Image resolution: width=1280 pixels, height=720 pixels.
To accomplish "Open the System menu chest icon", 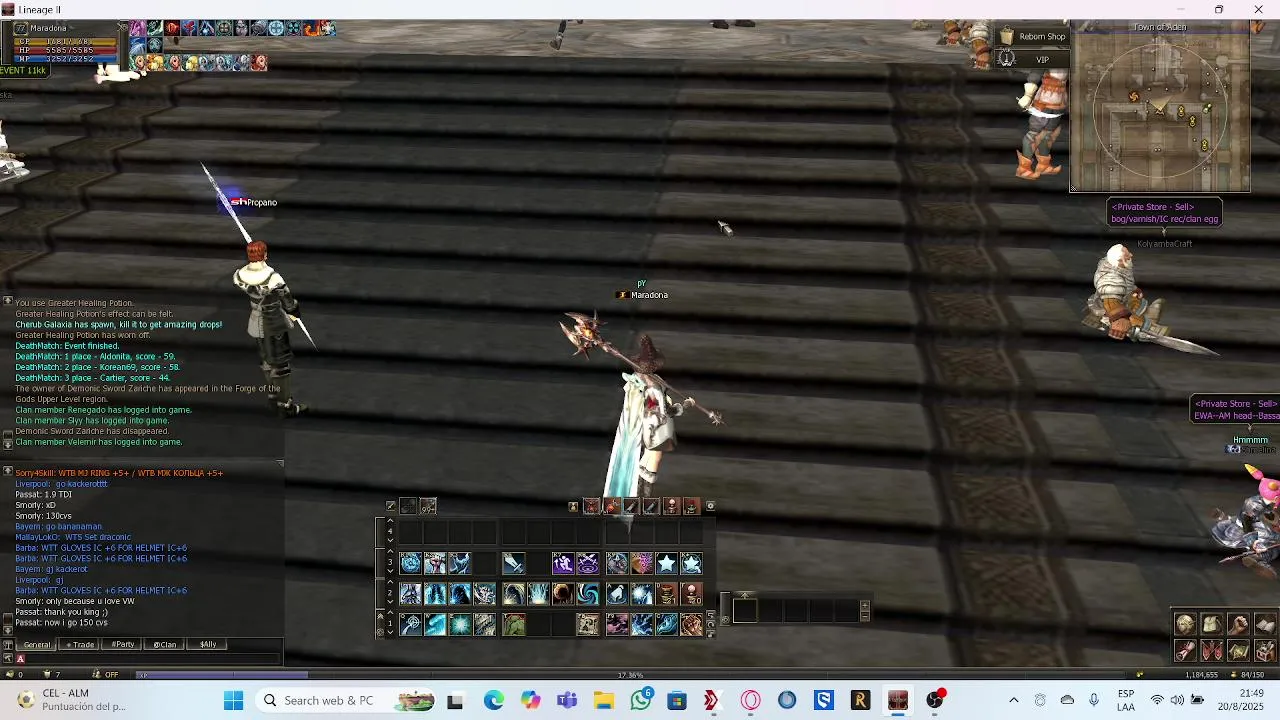I will [x=1265, y=651].
